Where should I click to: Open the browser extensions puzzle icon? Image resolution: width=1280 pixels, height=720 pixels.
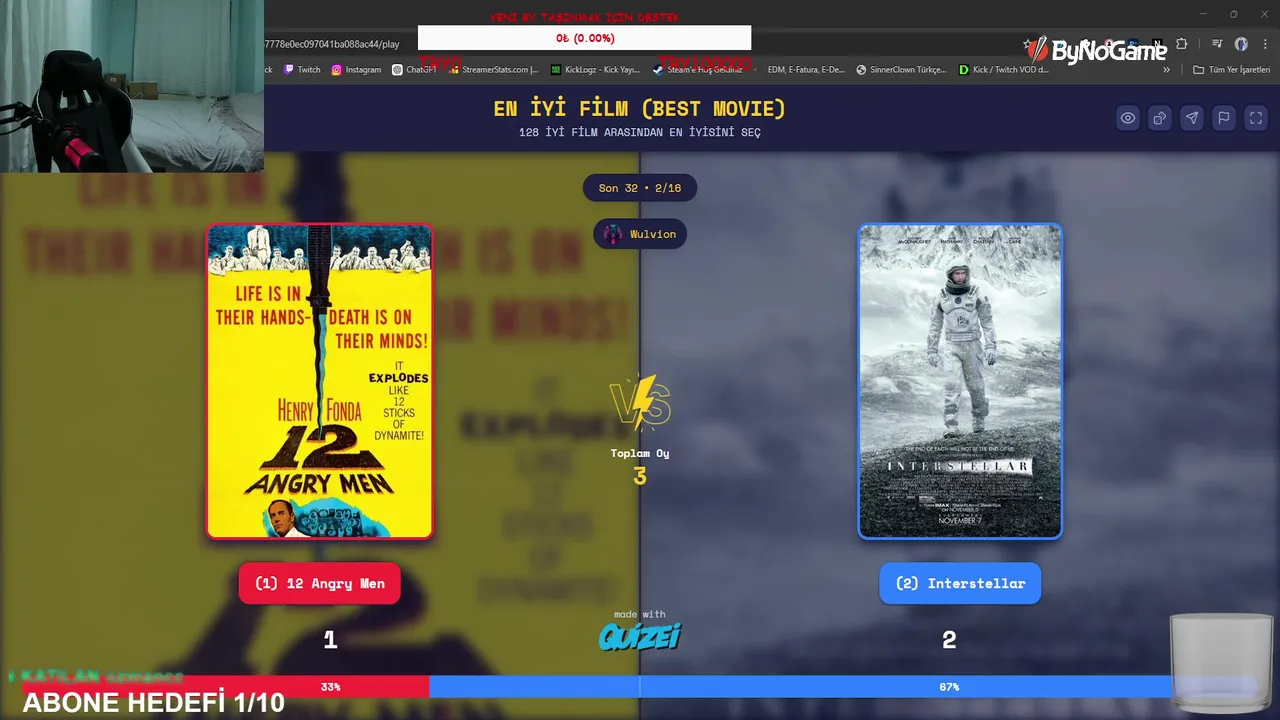(1182, 44)
